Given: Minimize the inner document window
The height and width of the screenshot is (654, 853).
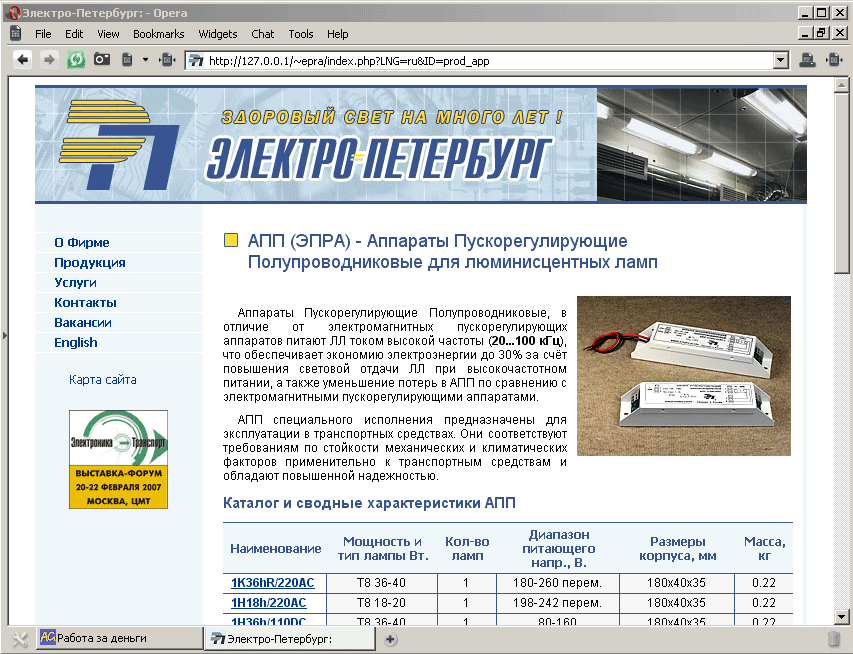Looking at the screenshot, I should [x=806, y=33].
